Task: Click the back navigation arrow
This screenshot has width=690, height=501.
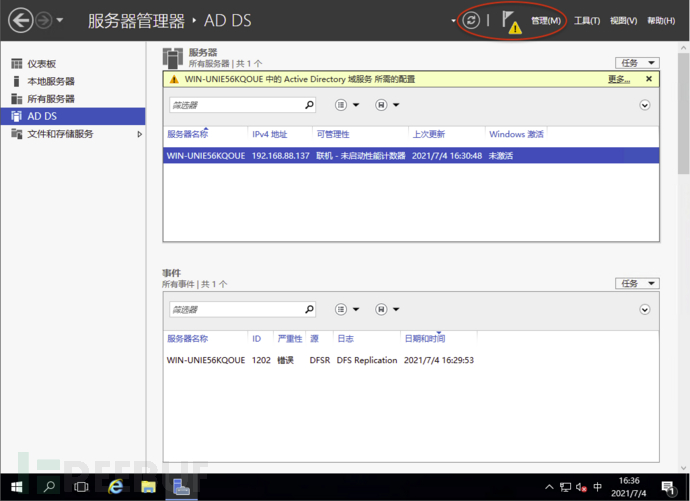Action: point(19,20)
